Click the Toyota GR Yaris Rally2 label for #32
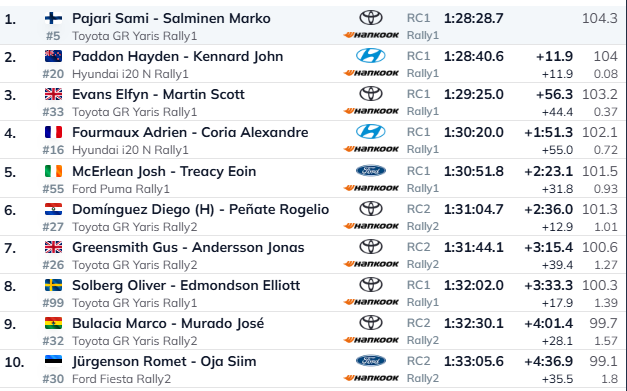 pos(134,341)
